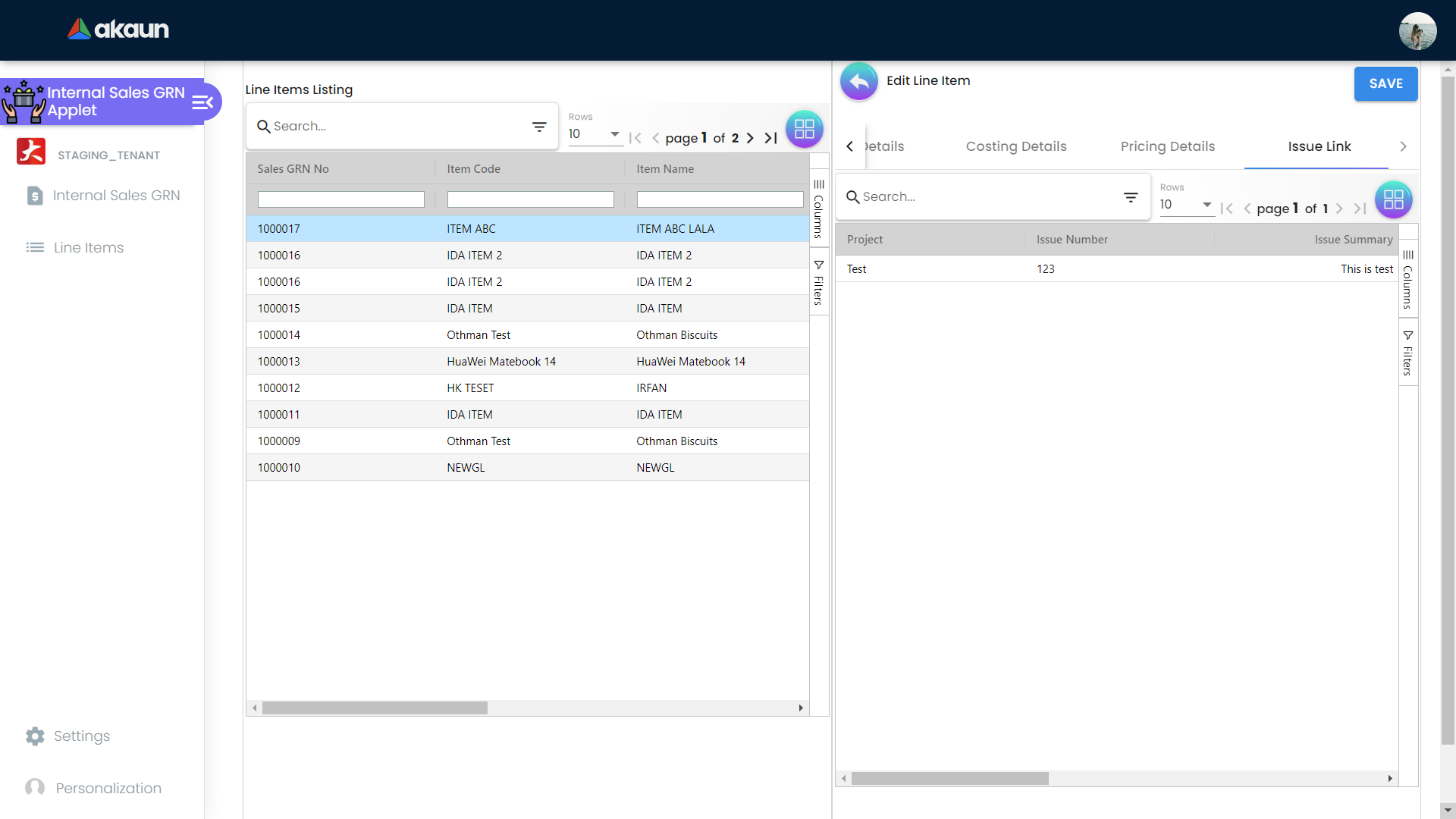Open grid view icon in Line Items Listing
1456x819 pixels.
[804, 129]
